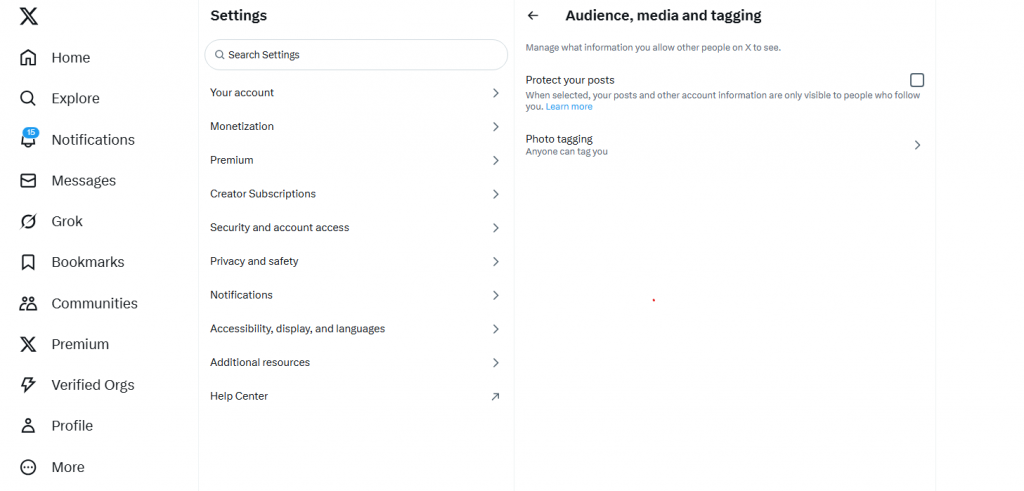This screenshot has width=1024, height=491.
Task: Click the Verified Orgs lightning icon
Action: [28, 385]
